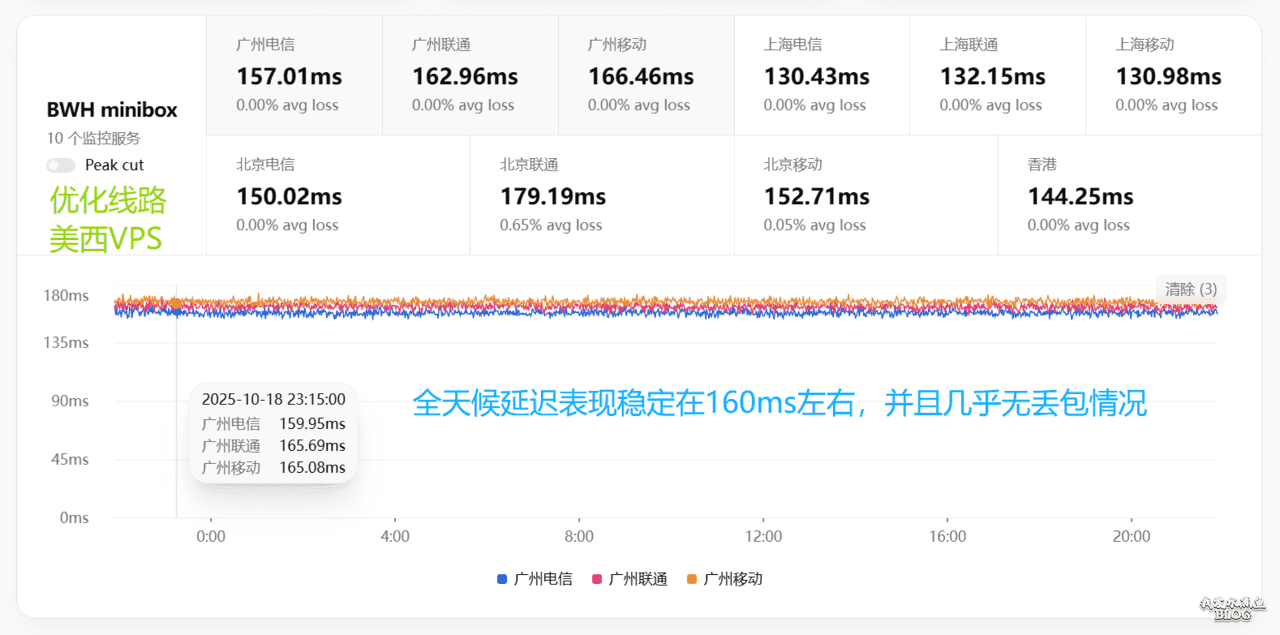Show the 上海移动 latency series
This screenshot has width=1280, height=635.
point(1173,75)
